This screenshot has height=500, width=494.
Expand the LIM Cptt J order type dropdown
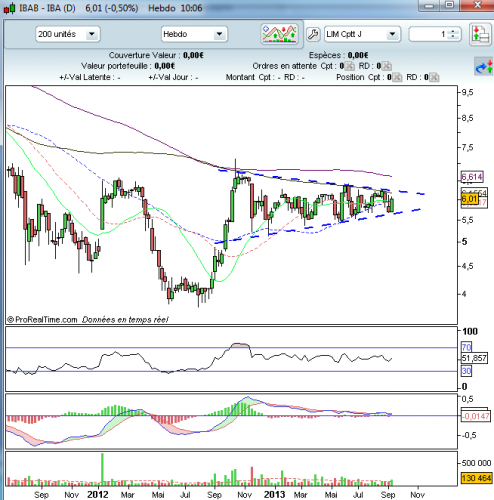pyautogui.click(x=362, y=34)
